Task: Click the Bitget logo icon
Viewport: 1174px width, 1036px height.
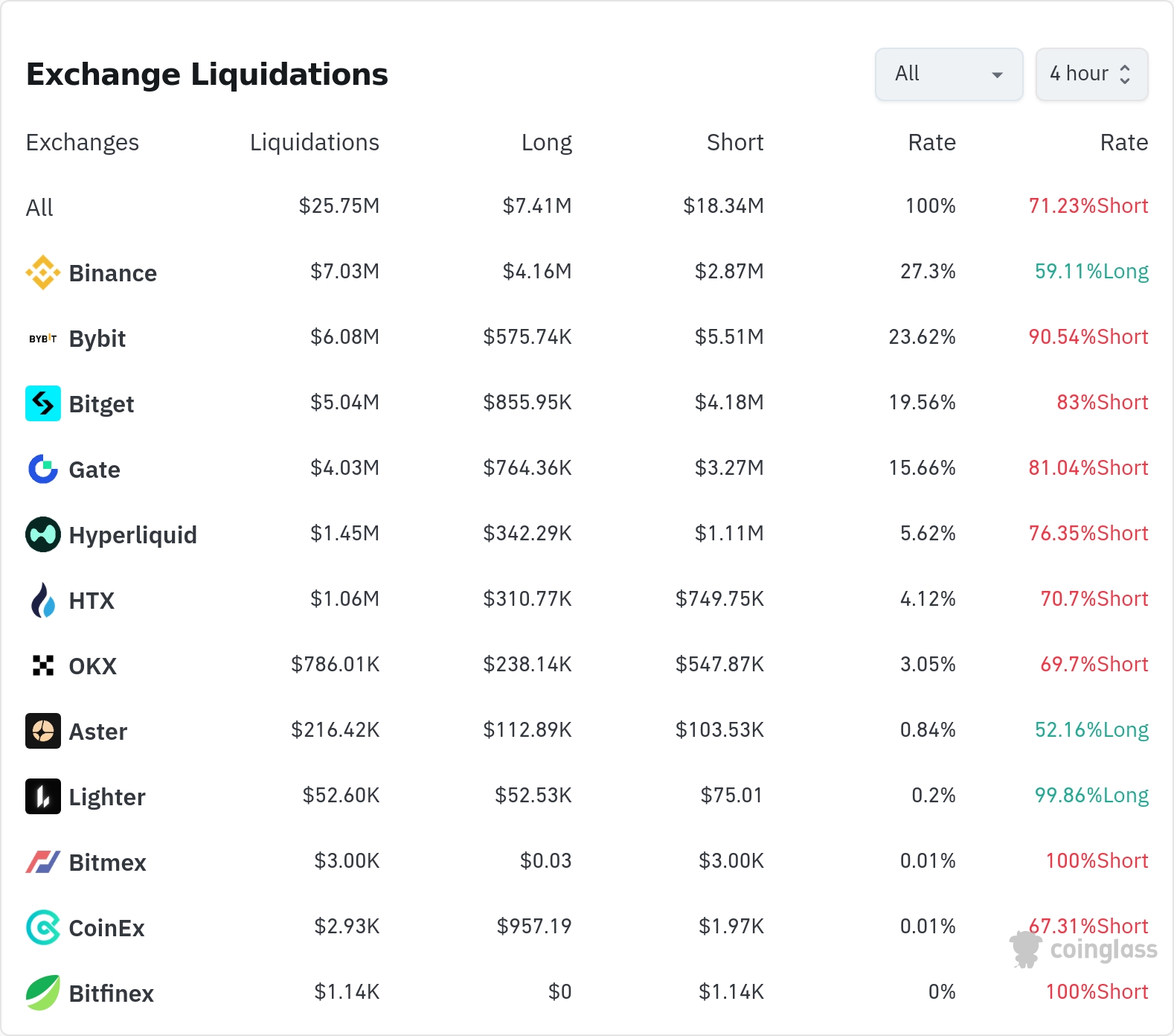Action: click(43, 403)
